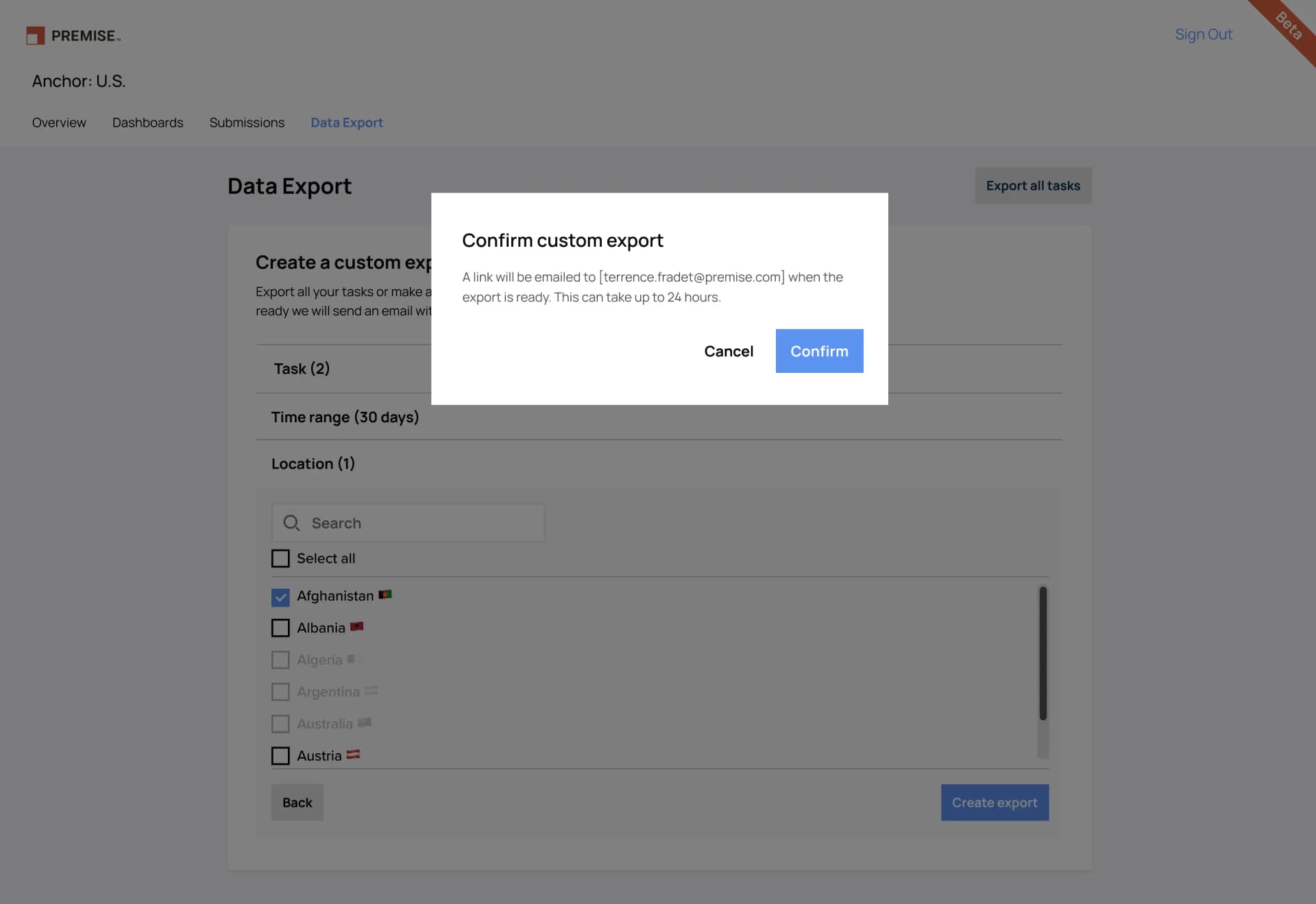Click the search magnifier icon
1316x904 pixels.
(291, 522)
